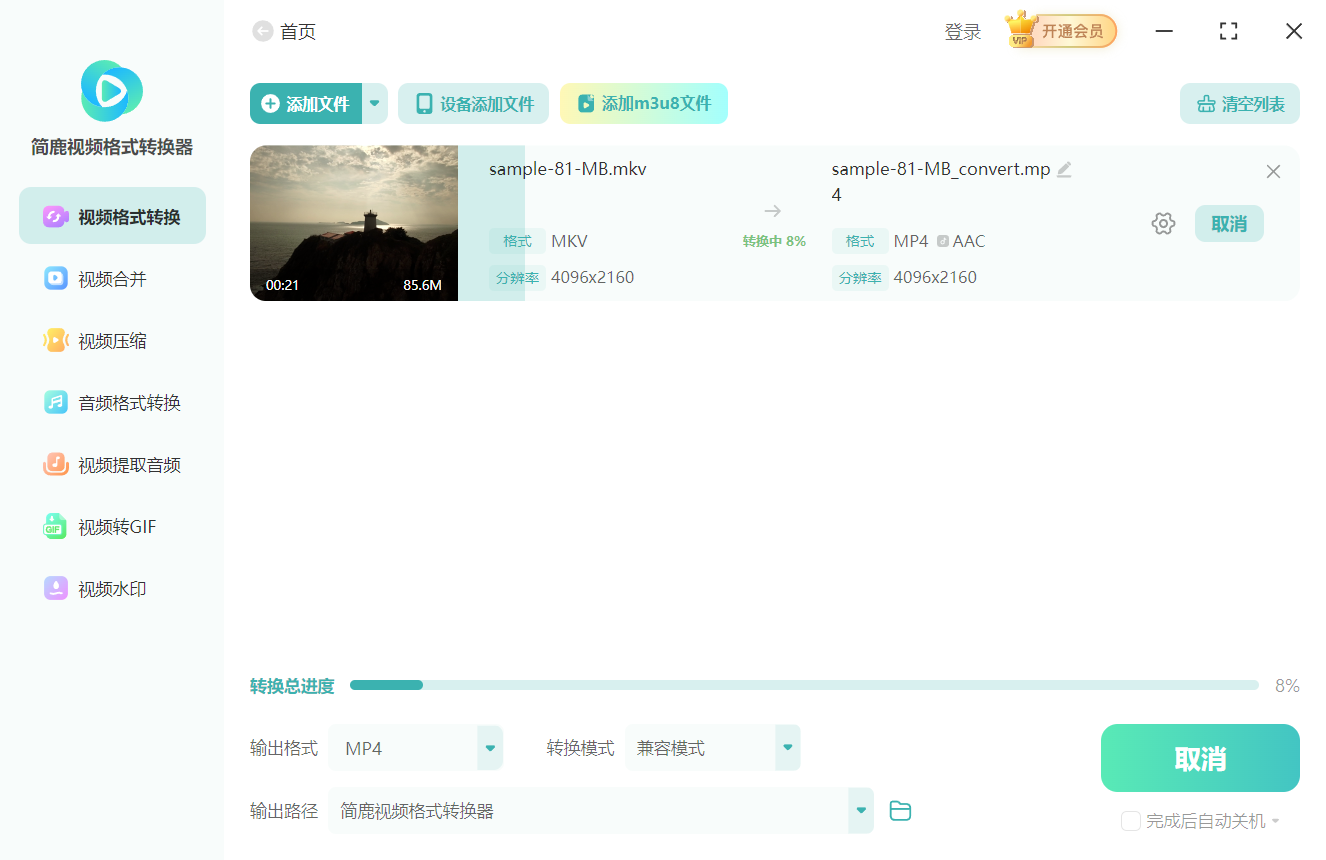This screenshot has height=860, width=1326.
Task: Minimize the converter window
Action: (x=1164, y=31)
